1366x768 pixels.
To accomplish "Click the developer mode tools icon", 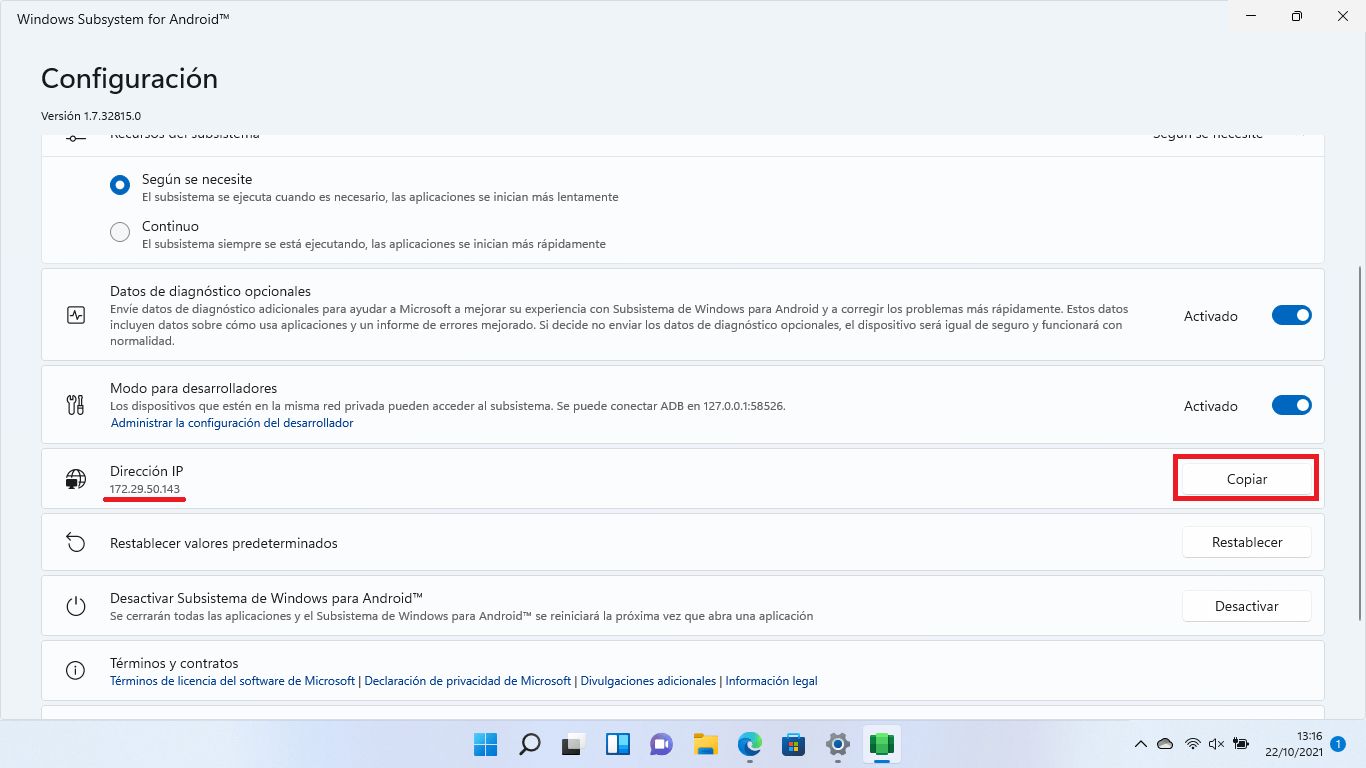I will (x=76, y=405).
